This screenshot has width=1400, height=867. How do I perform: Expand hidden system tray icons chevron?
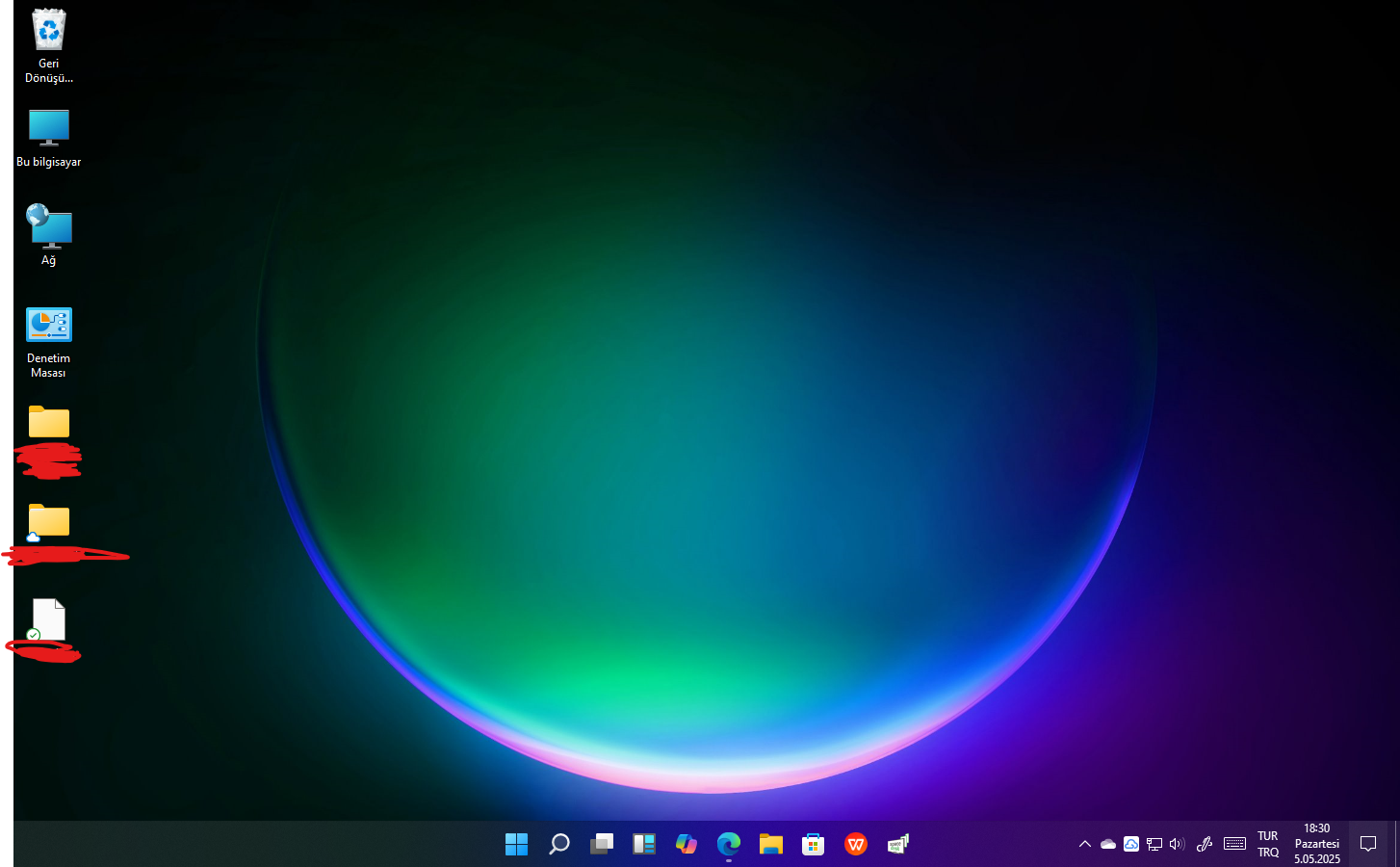coord(1085,844)
